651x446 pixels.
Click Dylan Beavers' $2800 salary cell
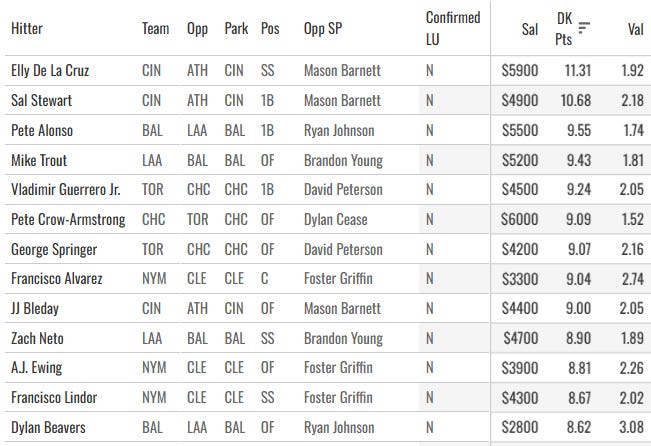pos(520,427)
